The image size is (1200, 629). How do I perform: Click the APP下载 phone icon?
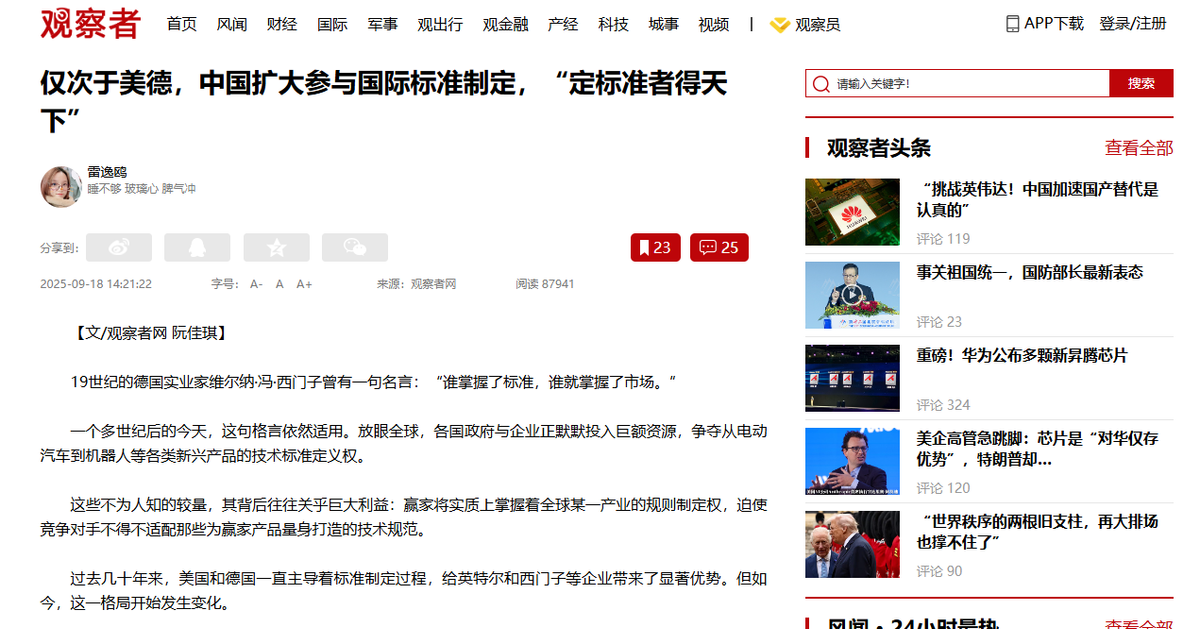pos(1012,23)
